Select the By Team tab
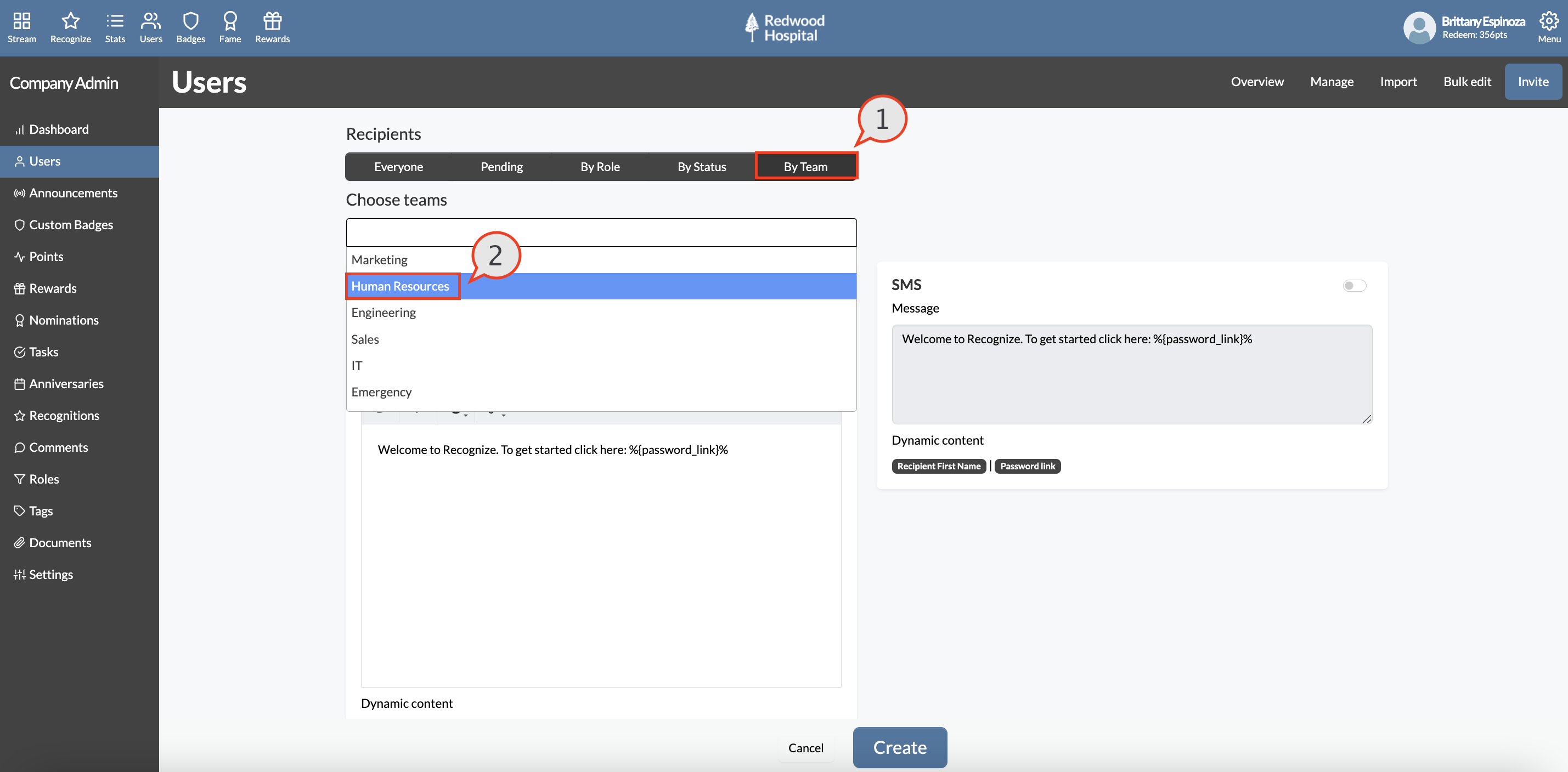This screenshot has height=772, width=1568. tap(805, 167)
